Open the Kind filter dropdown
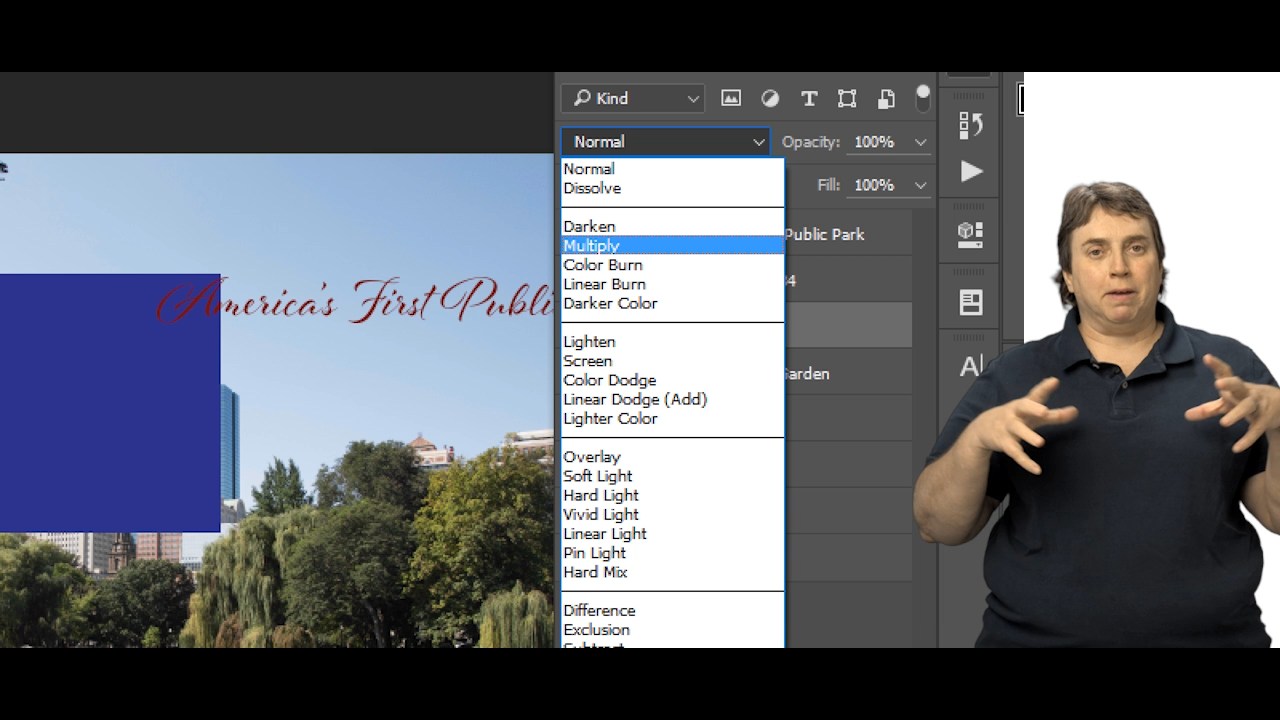 coord(633,98)
